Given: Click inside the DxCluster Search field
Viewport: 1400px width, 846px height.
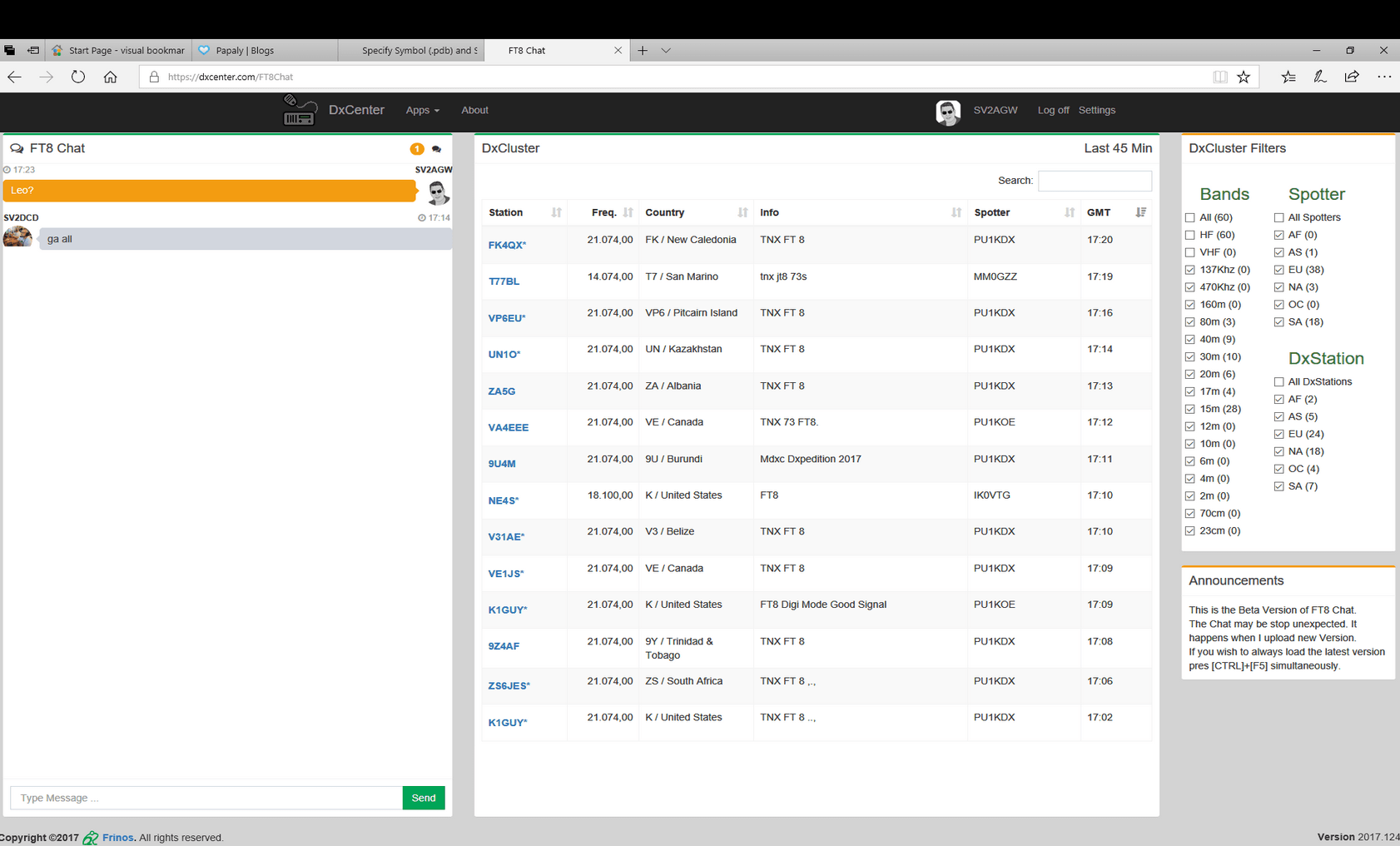Looking at the screenshot, I should [1095, 181].
